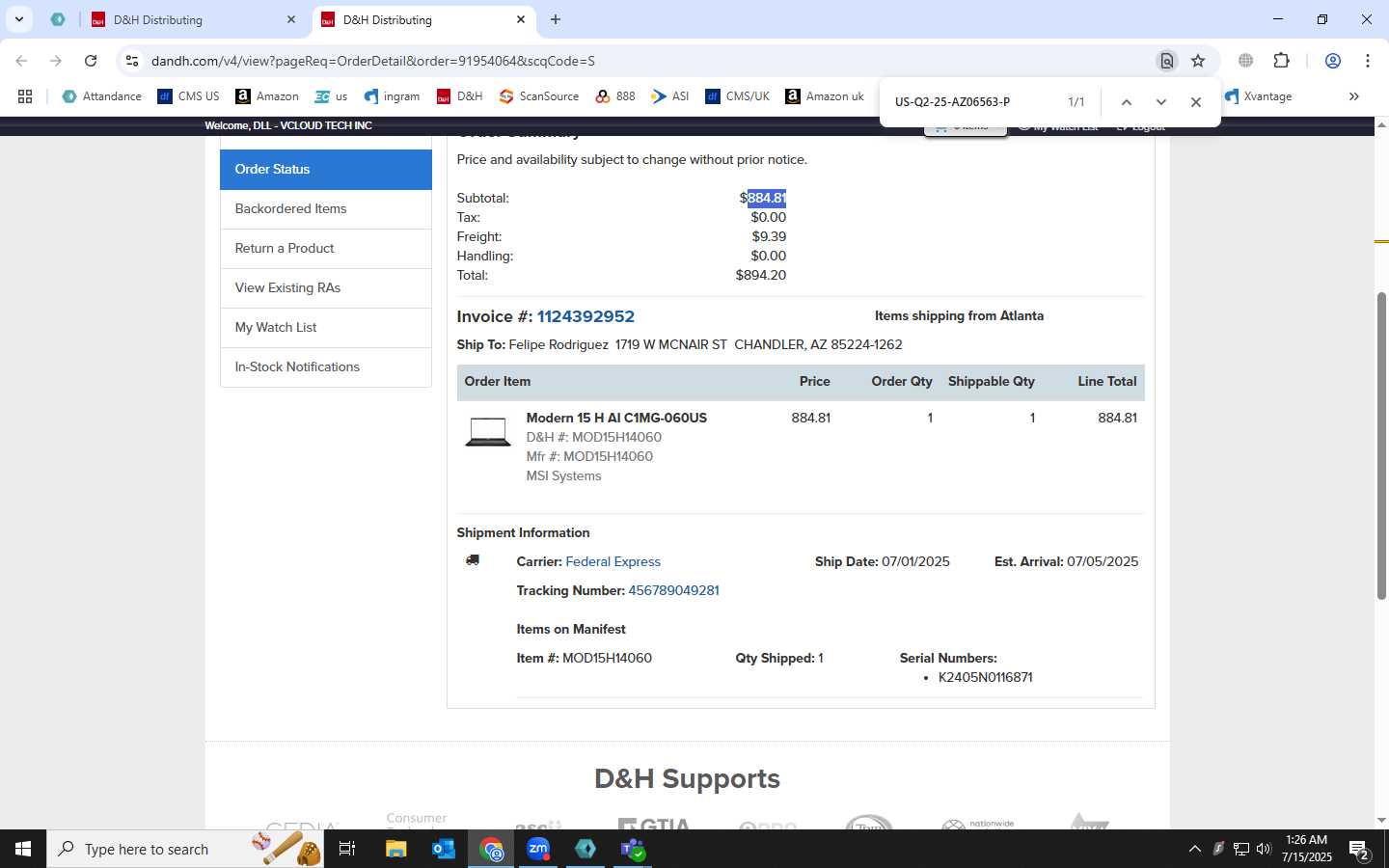Select Backordered Items in sidebar
This screenshot has width=1389, height=868.
pos(326,208)
